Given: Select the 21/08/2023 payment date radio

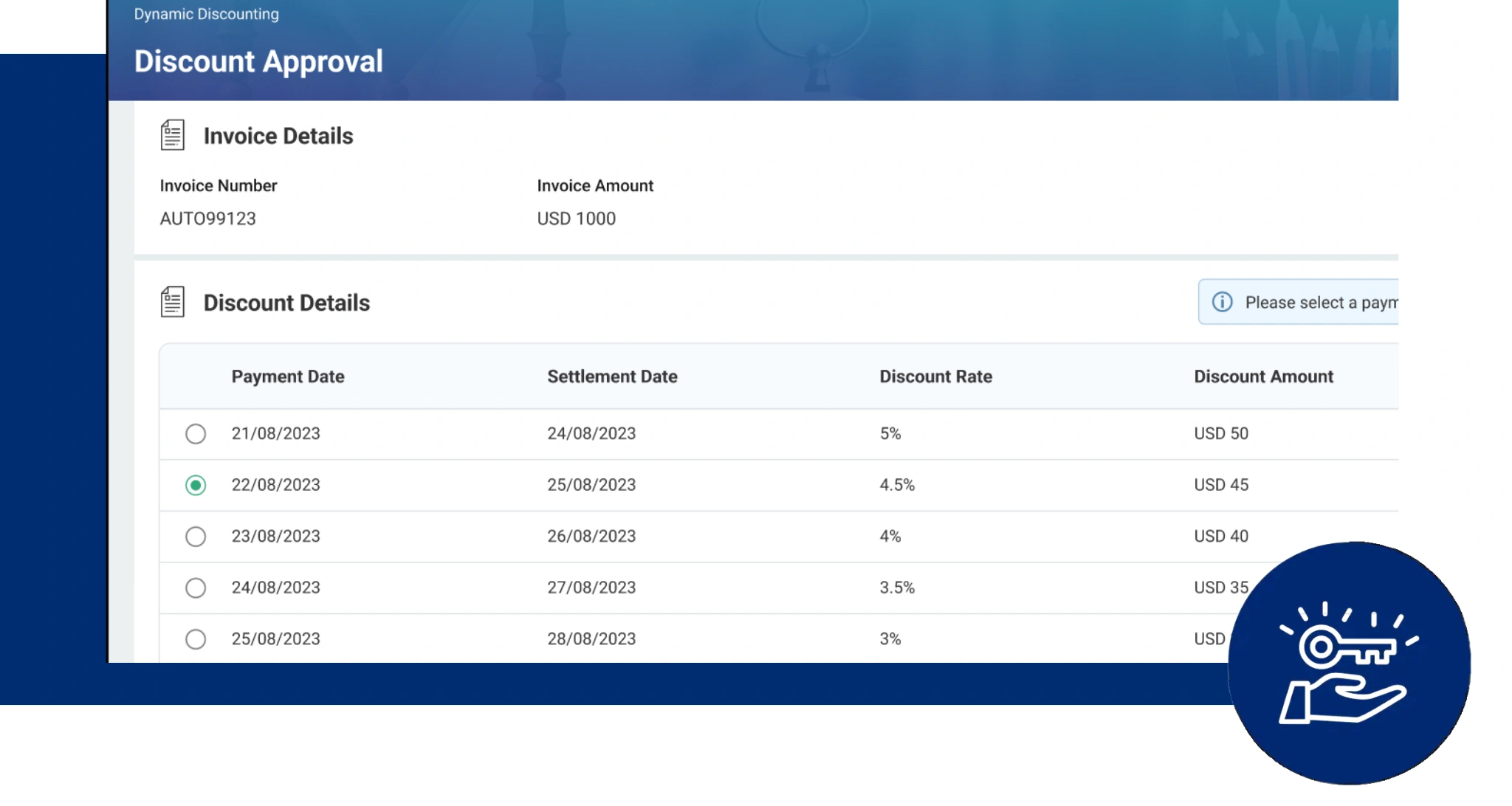Looking at the screenshot, I should pyautogui.click(x=196, y=433).
